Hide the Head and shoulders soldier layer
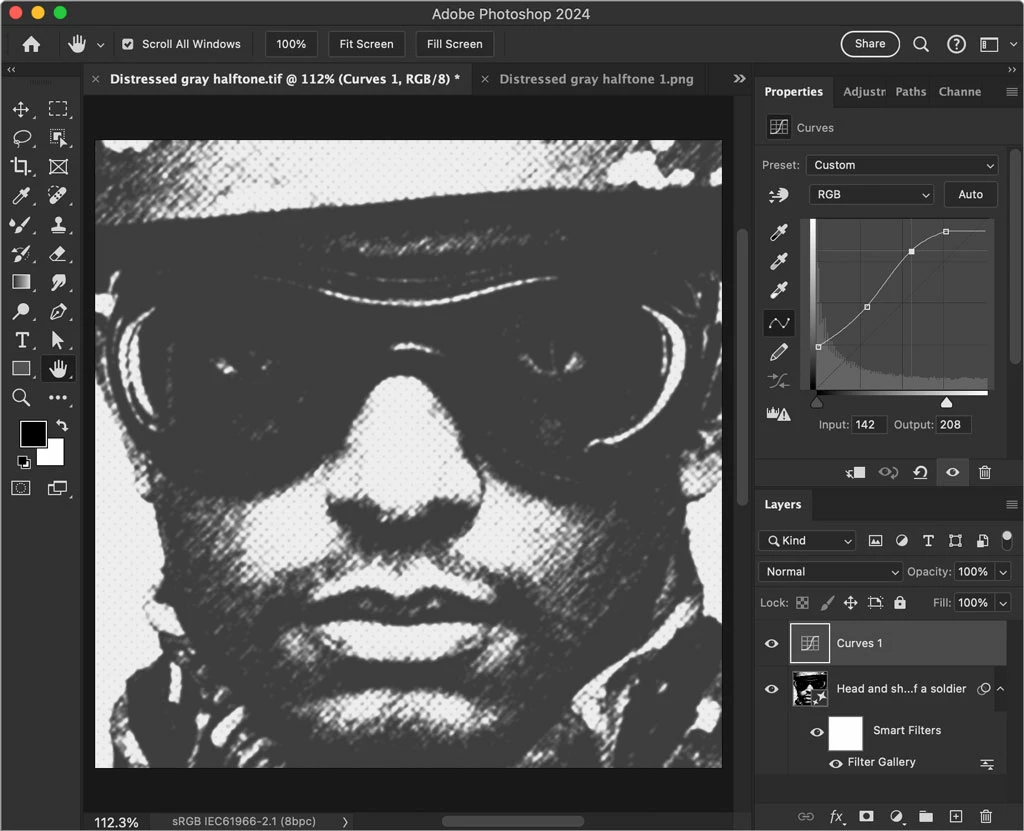 (771, 689)
